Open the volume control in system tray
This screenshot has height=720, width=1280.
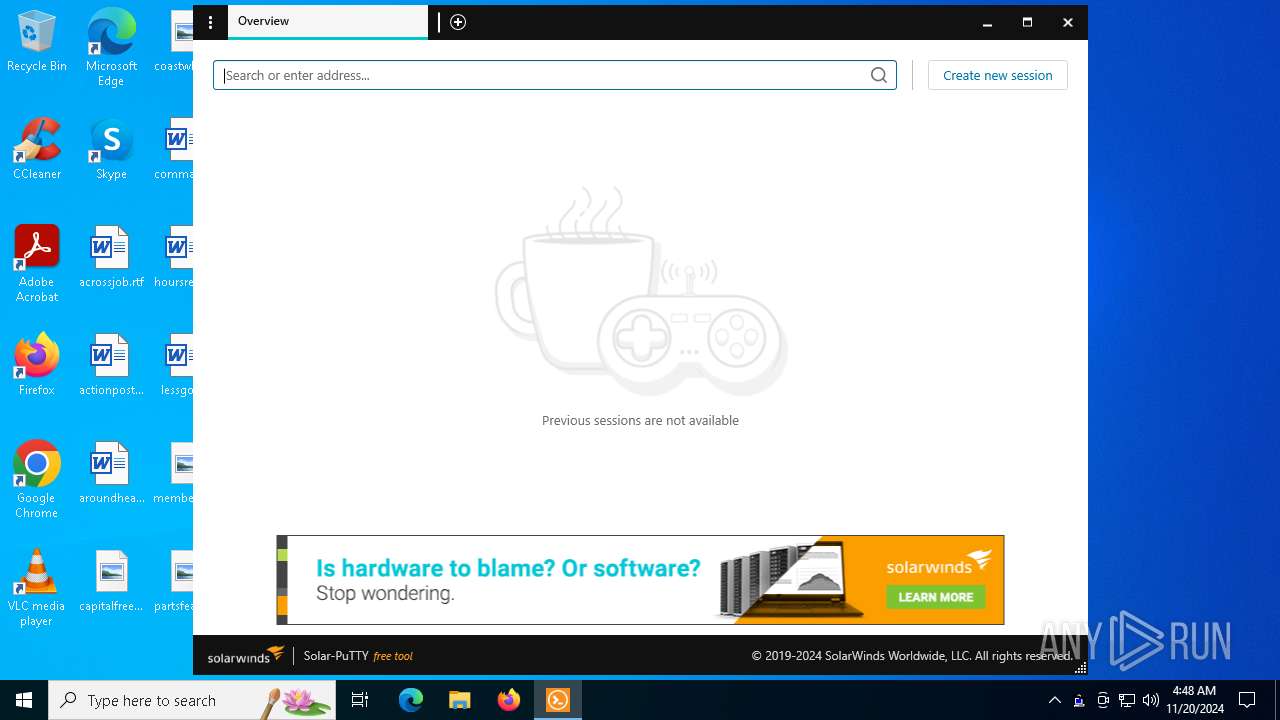(1151, 700)
